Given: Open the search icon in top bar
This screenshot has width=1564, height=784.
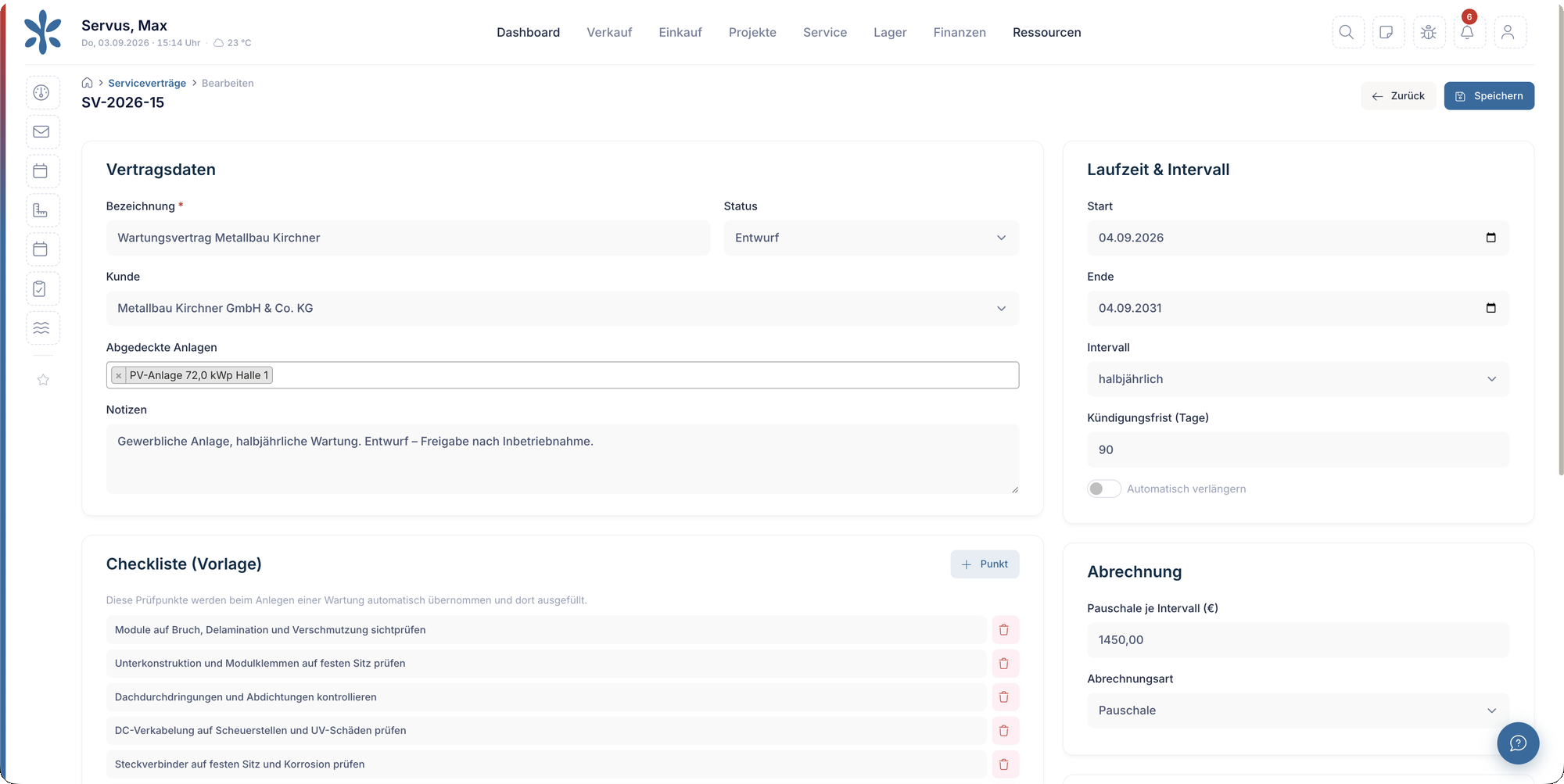Looking at the screenshot, I should [x=1347, y=32].
